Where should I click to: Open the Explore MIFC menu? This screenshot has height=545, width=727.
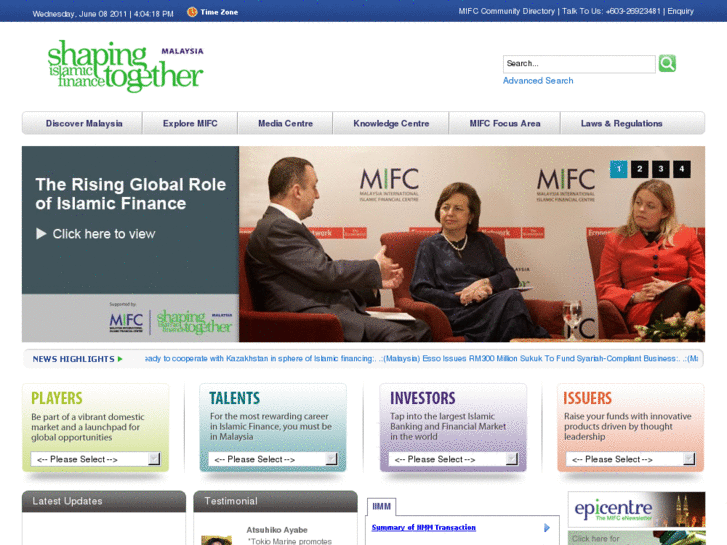click(190, 123)
